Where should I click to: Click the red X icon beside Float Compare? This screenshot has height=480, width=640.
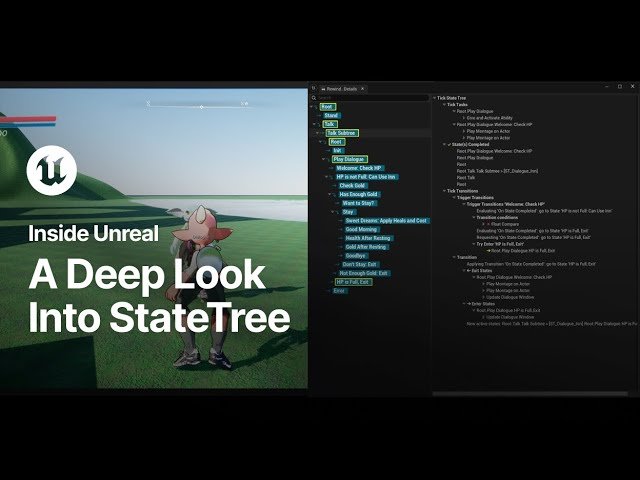point(488,224)
